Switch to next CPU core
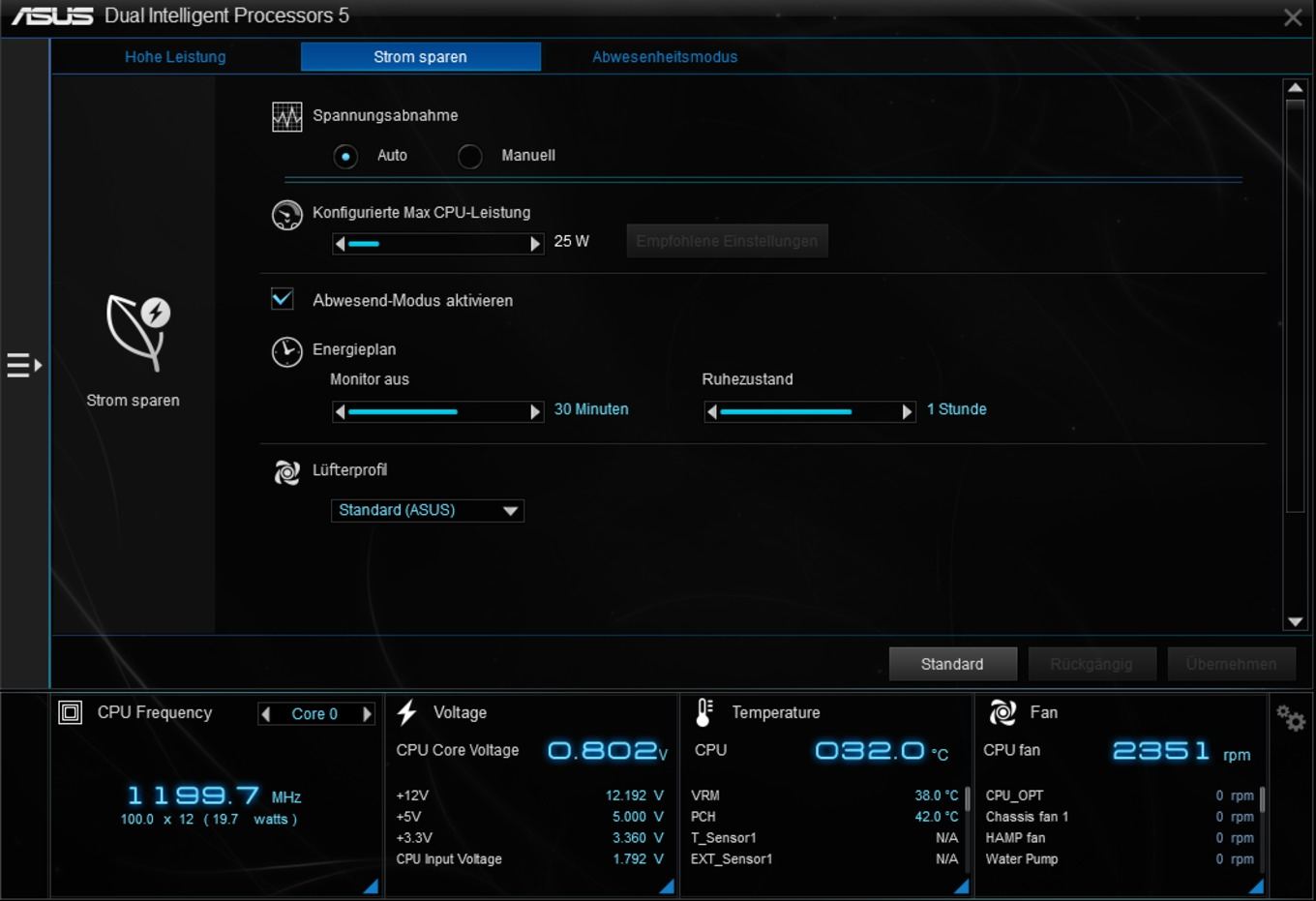This screenshot has width=1316, height=901. (x=367, y=714)
